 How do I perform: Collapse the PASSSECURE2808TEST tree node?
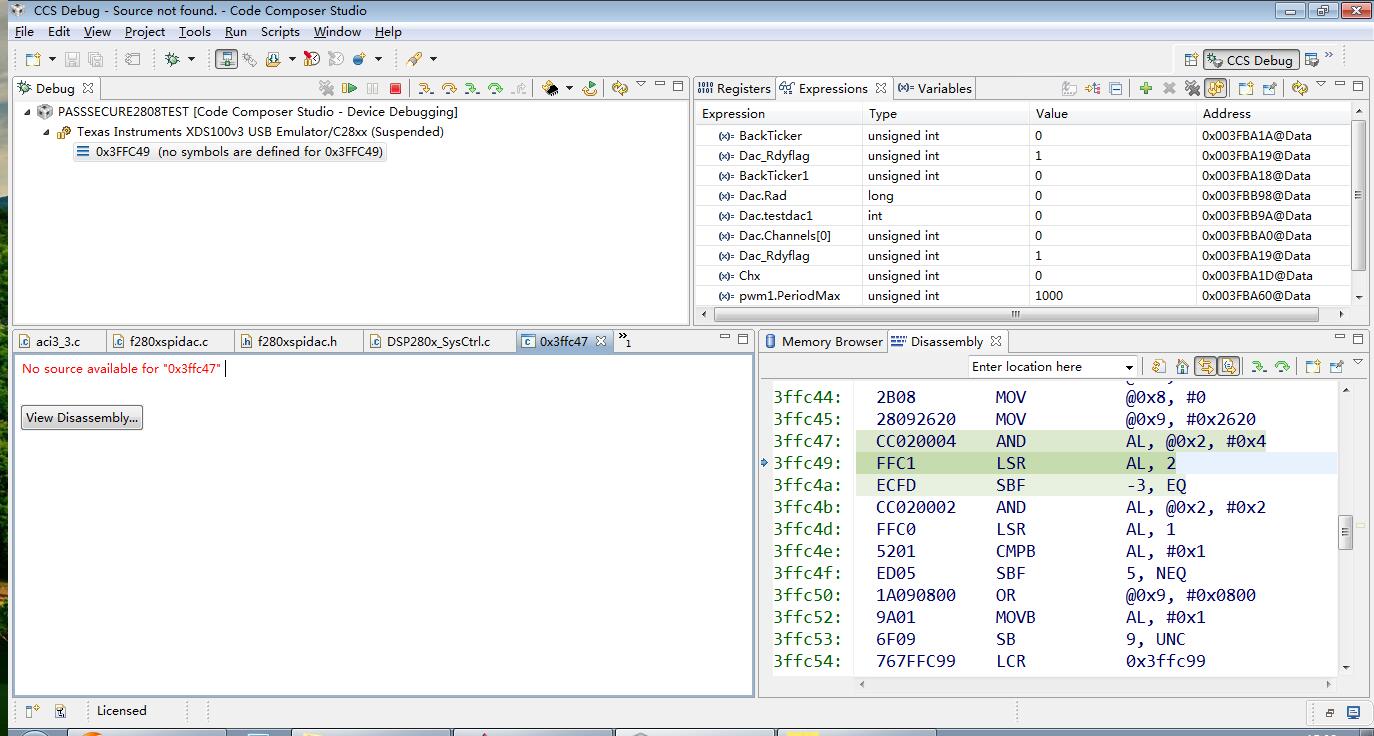[x=28, y=112]
